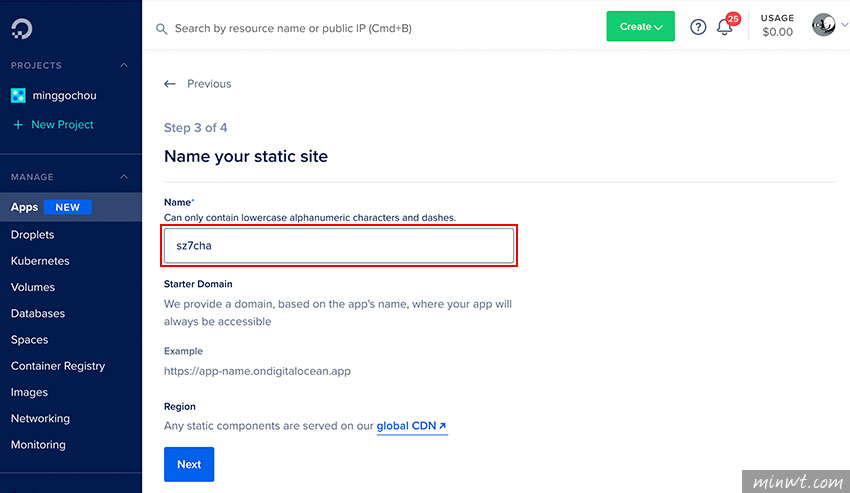Click the back arrow beside Previous

tap(170, 84)
